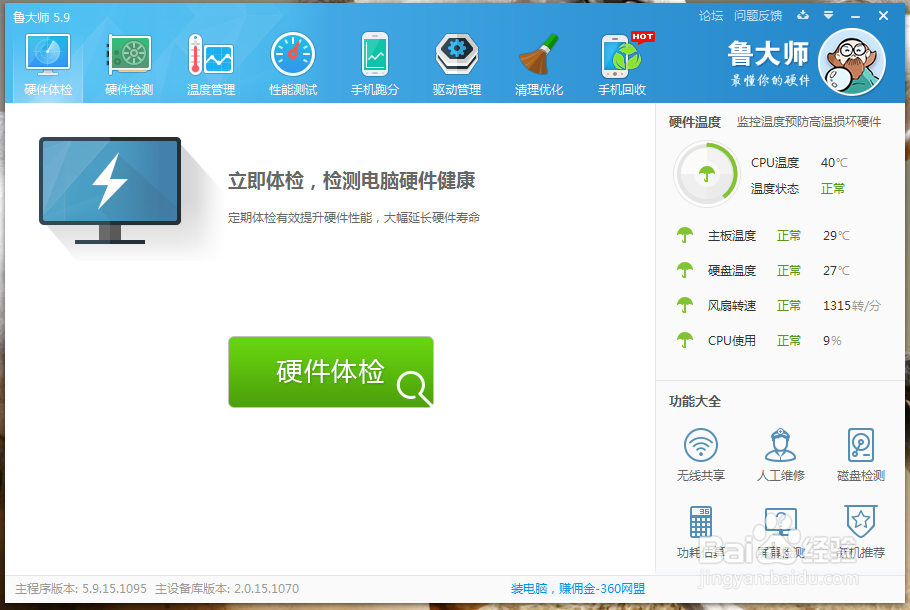Open 清理优化 broom cleanup tool

[539, 64]
